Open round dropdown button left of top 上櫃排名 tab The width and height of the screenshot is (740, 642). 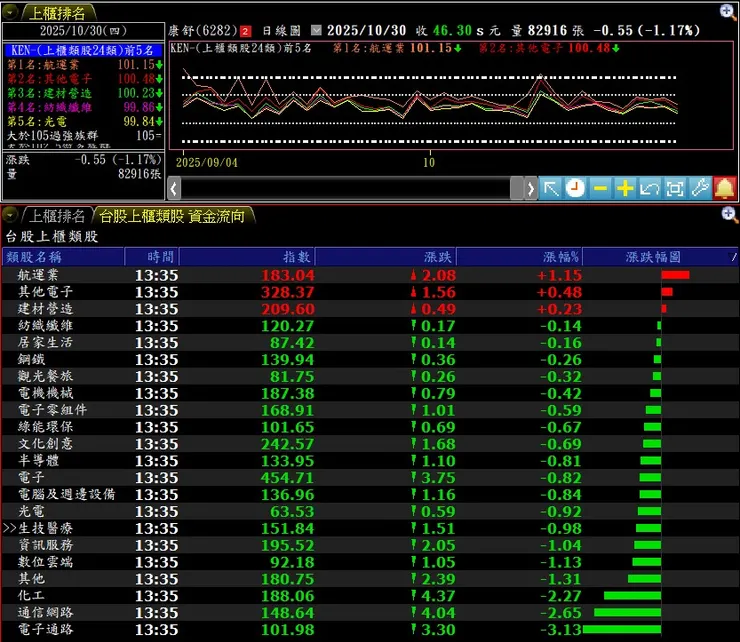(10, 12)
